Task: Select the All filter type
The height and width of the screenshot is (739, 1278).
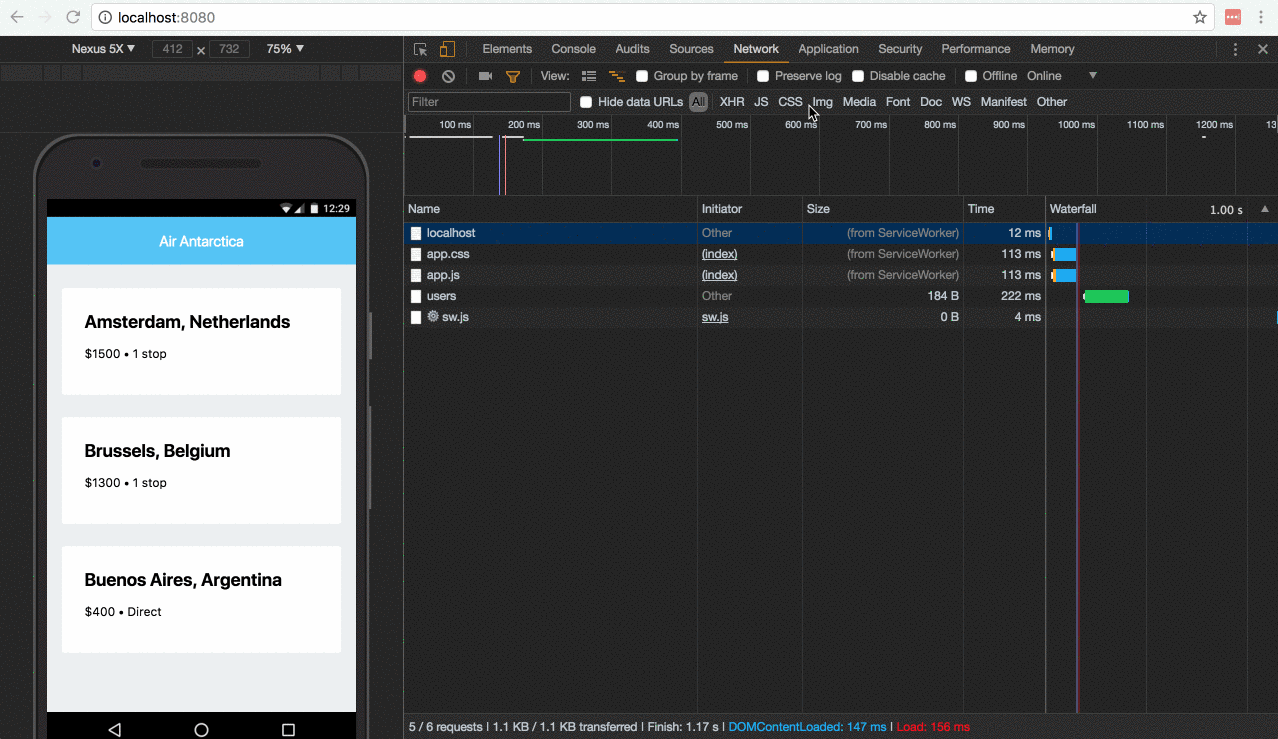Action: (698, 102)
